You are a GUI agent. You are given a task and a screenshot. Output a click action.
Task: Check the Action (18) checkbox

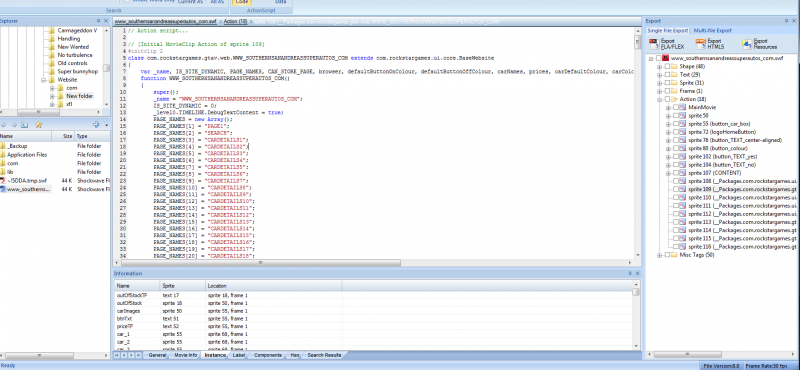pyautogui.click(x=667, y=100)
